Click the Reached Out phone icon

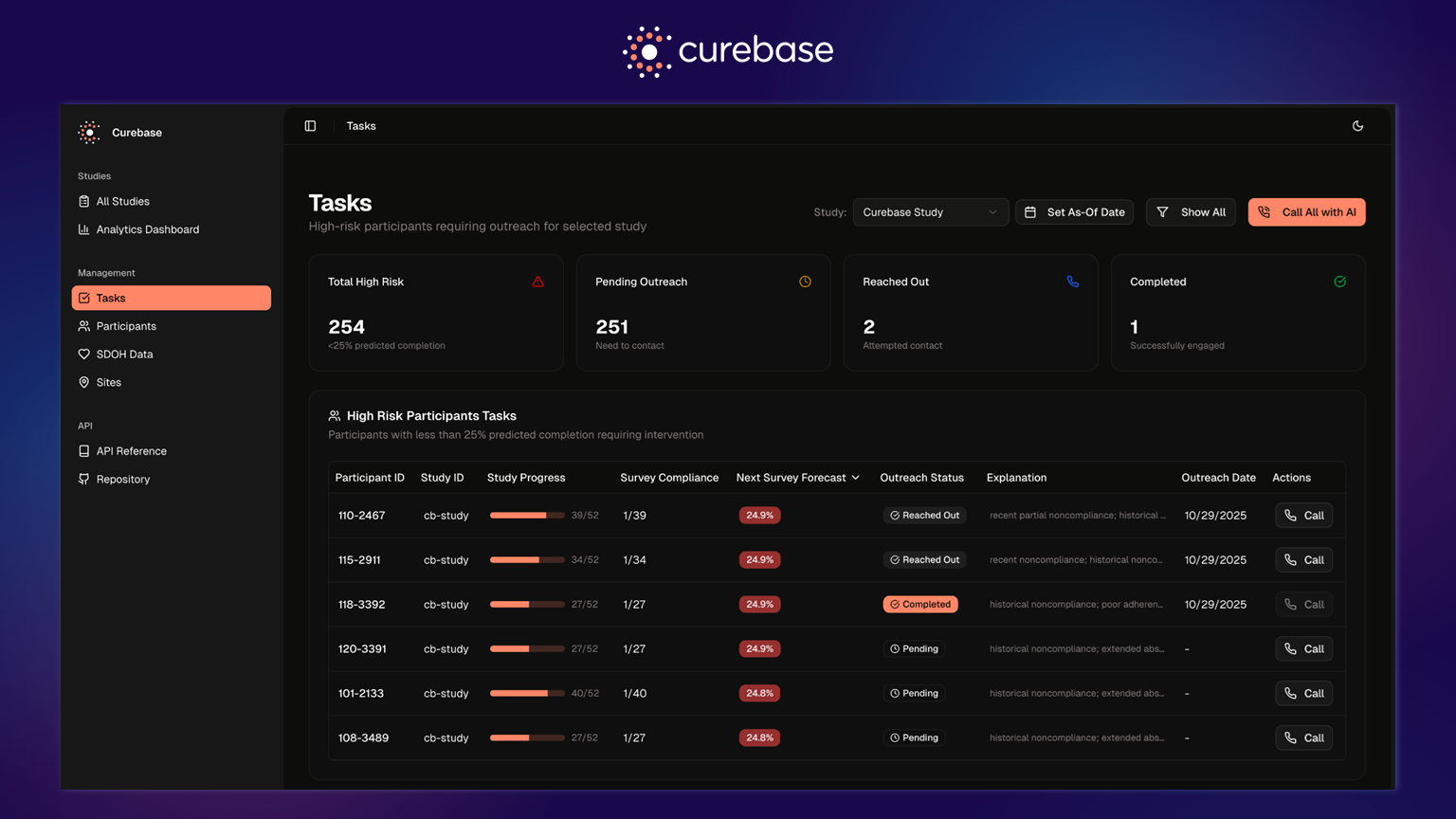1072,282
